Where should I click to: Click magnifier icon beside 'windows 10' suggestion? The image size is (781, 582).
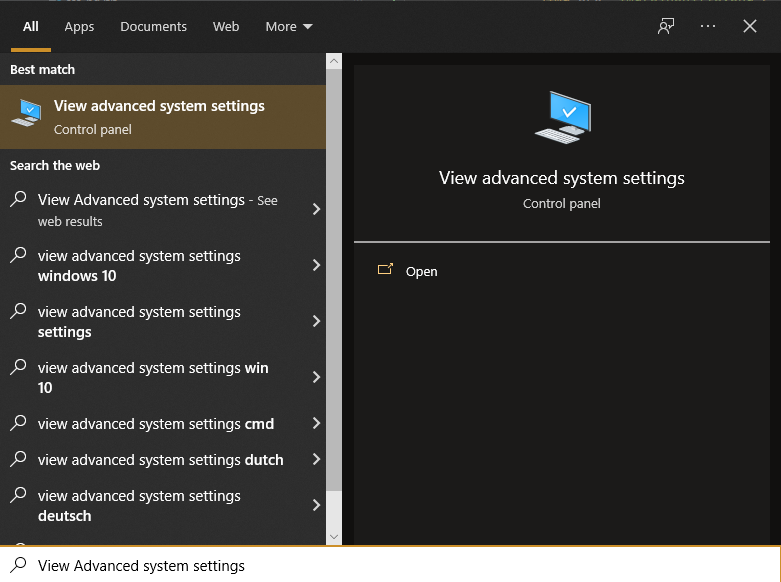18,256
